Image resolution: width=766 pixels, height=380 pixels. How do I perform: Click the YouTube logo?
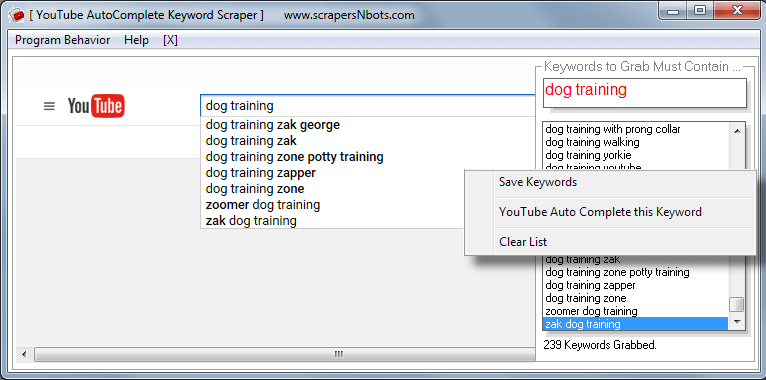(96, 106)
